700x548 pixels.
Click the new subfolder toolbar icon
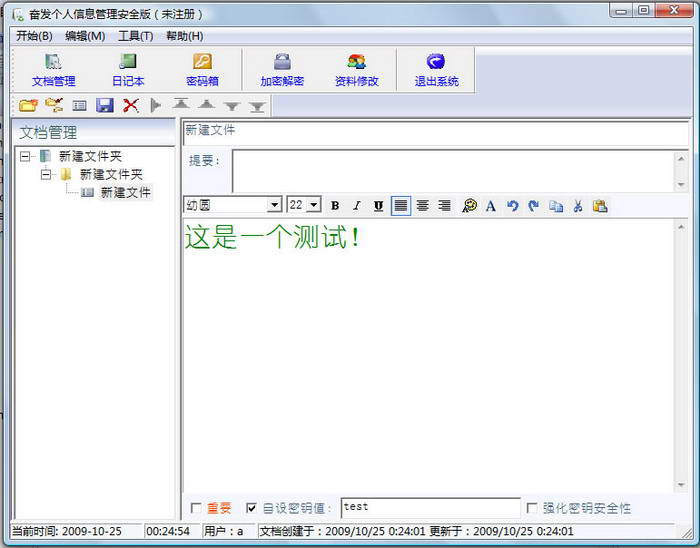coord(54,105)
